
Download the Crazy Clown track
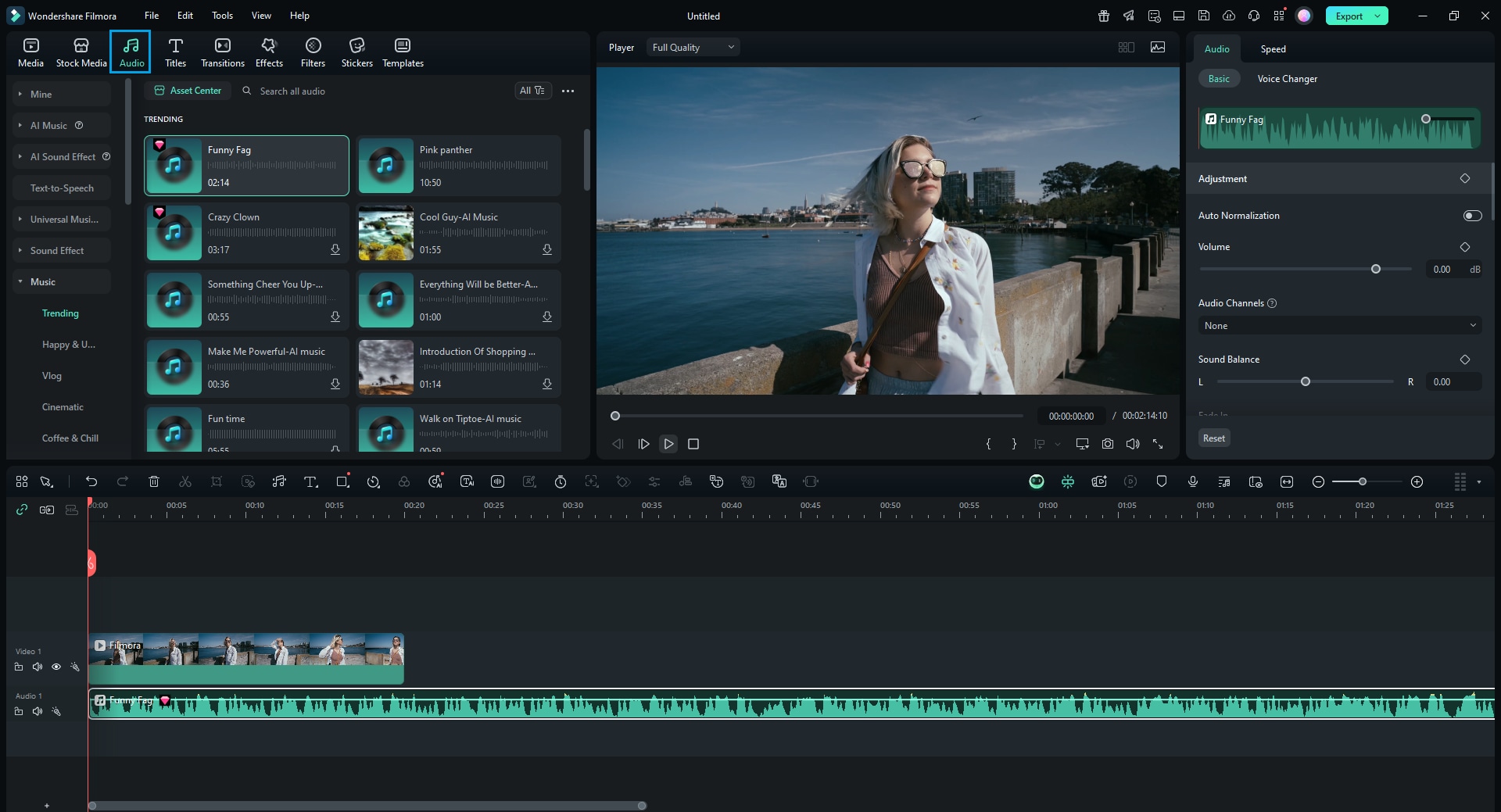335,249
